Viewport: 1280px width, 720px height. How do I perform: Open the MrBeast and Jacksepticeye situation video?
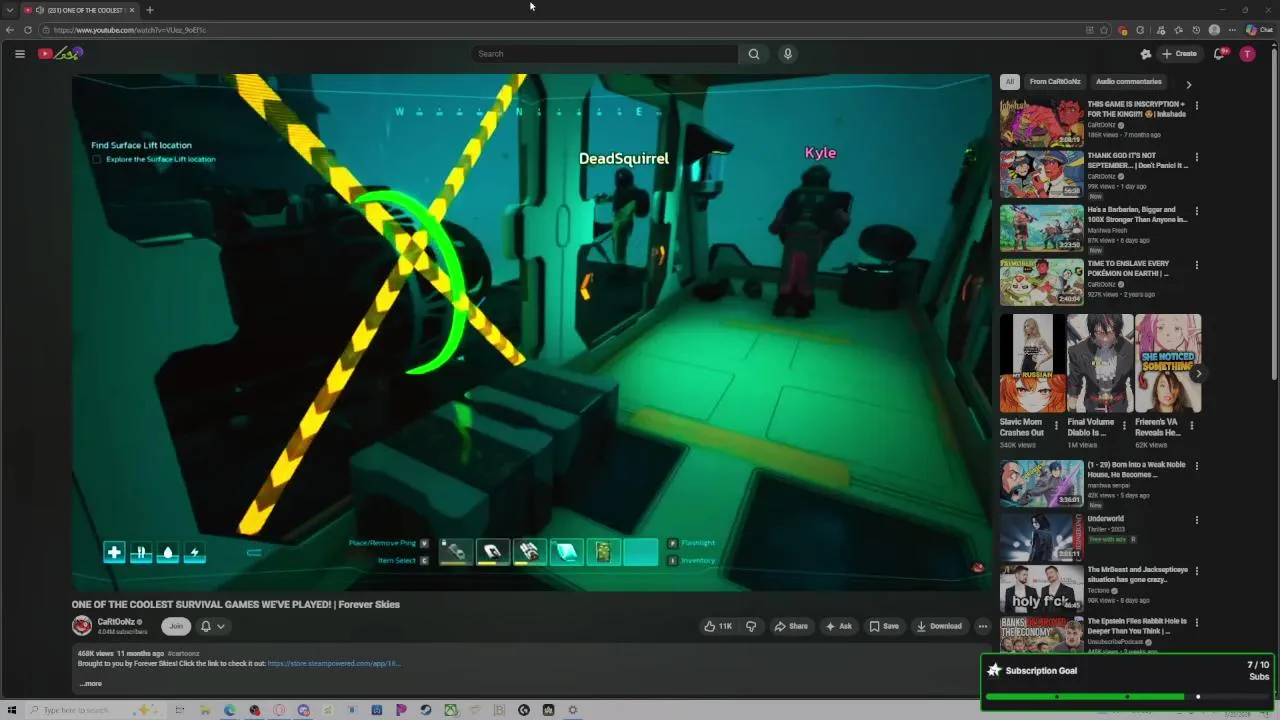coord(1041,588)
